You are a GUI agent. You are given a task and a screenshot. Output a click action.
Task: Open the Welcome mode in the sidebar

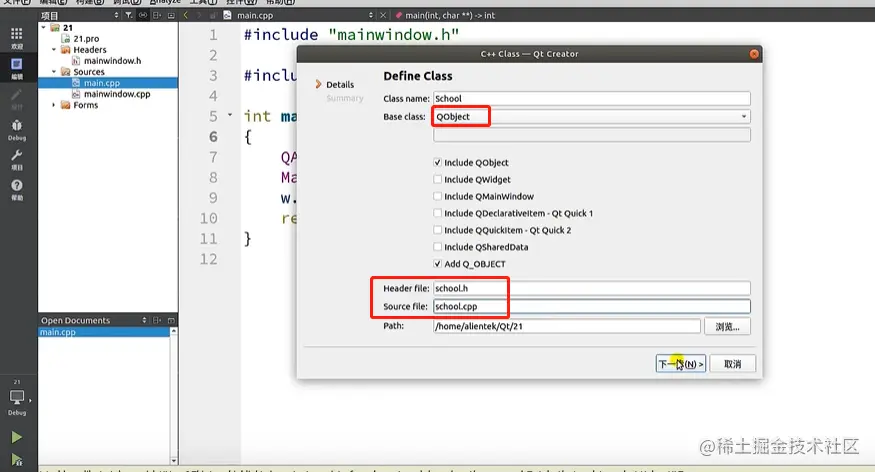pyautogui.click(x=17, y=38)
